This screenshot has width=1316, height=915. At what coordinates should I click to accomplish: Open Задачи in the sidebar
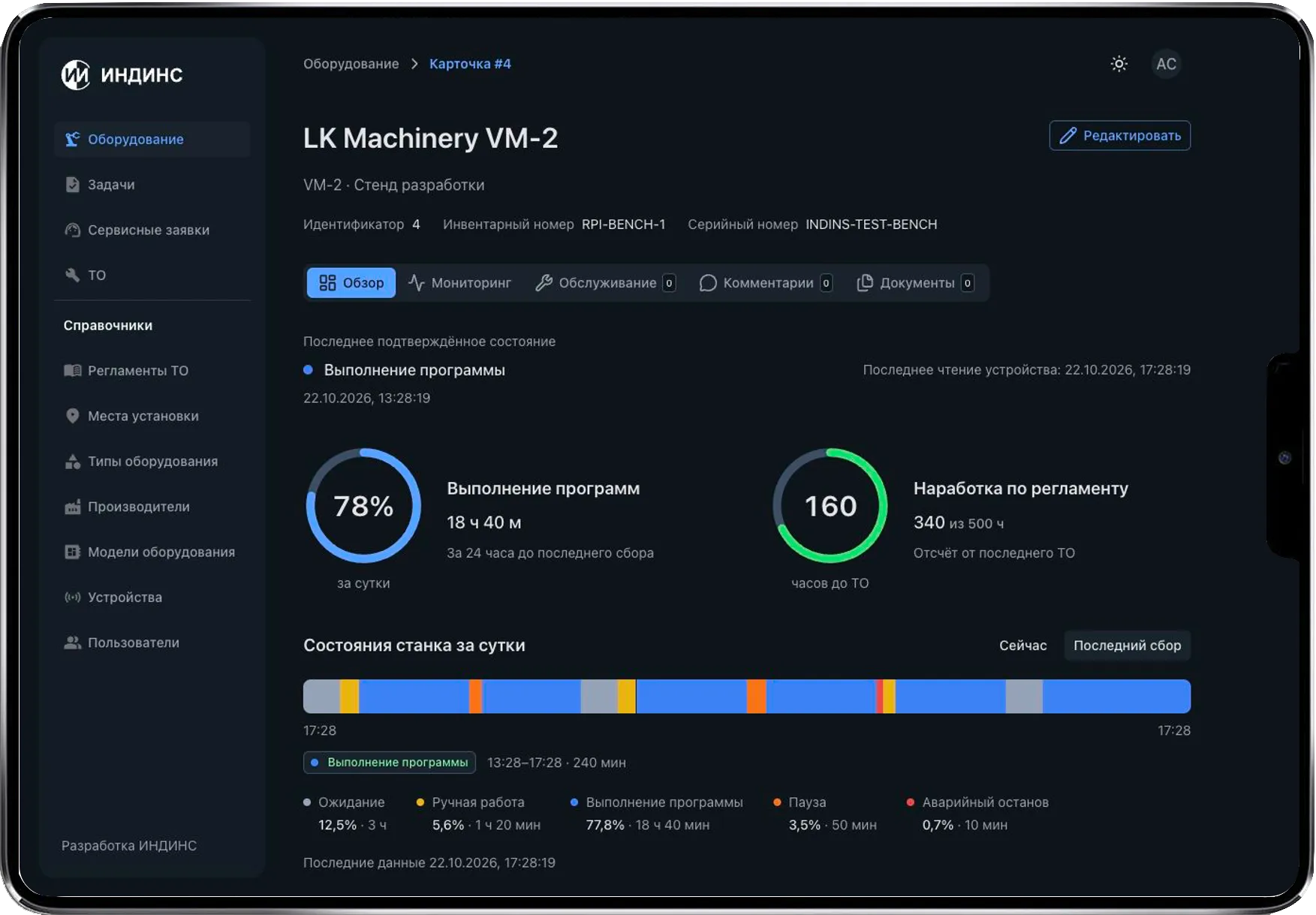pyautogui.click(x=152, y=185)
